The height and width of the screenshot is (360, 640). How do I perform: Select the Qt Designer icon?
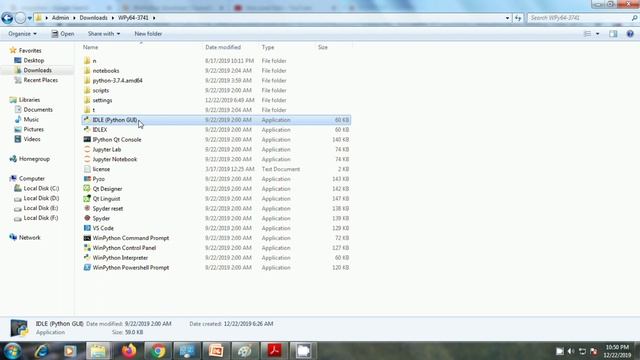click(87, 189)
